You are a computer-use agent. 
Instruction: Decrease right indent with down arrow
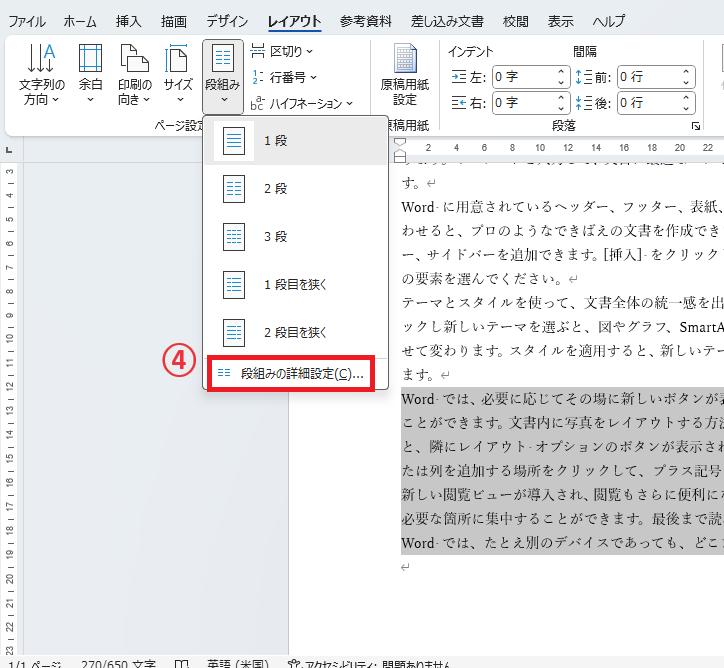[x=561, y=108]
